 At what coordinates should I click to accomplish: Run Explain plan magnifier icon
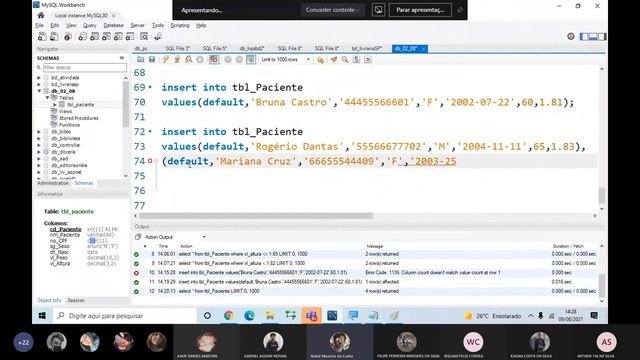click(x=189, y=60)
